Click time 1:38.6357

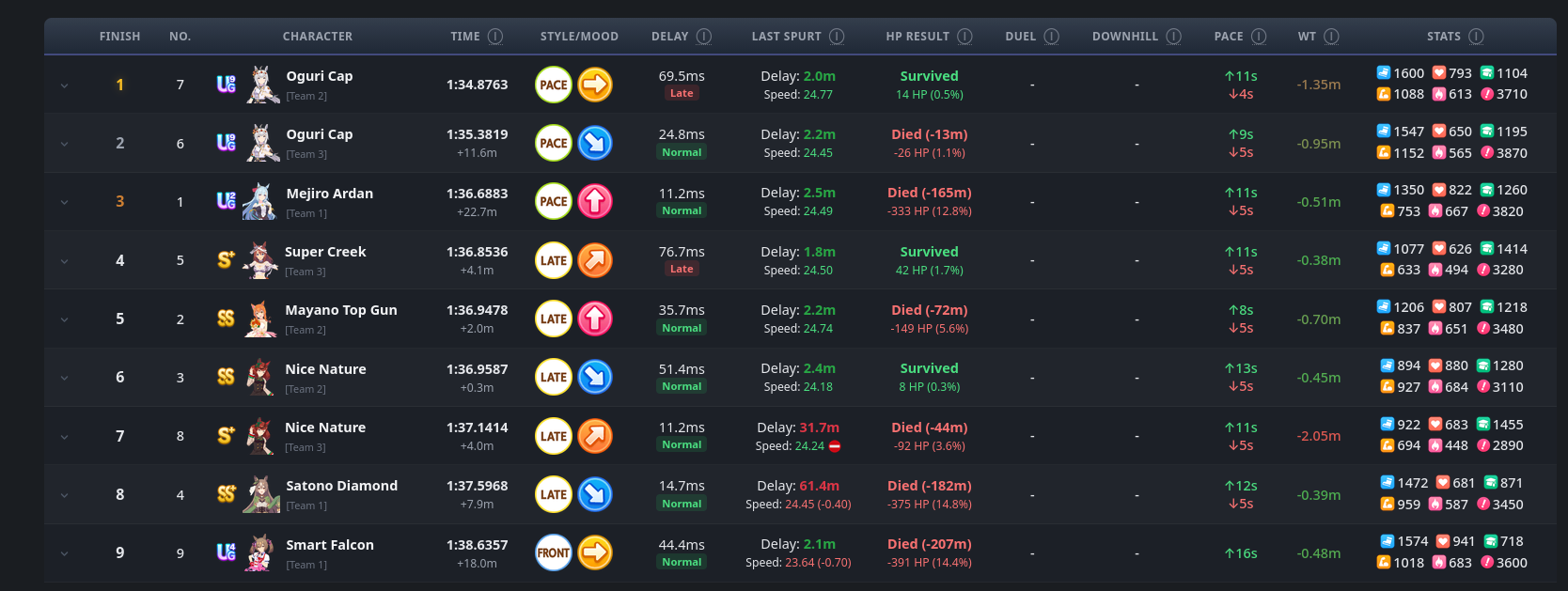[477, 545]
